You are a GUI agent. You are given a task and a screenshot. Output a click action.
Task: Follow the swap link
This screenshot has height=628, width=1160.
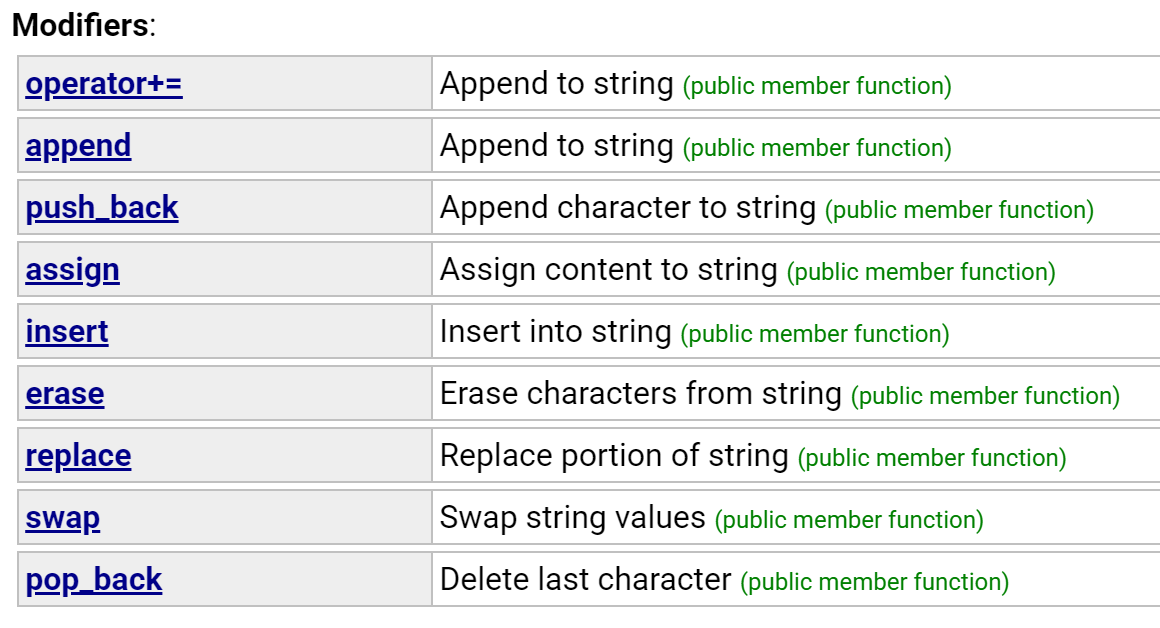pyautogui.click(x=63, y=518)
